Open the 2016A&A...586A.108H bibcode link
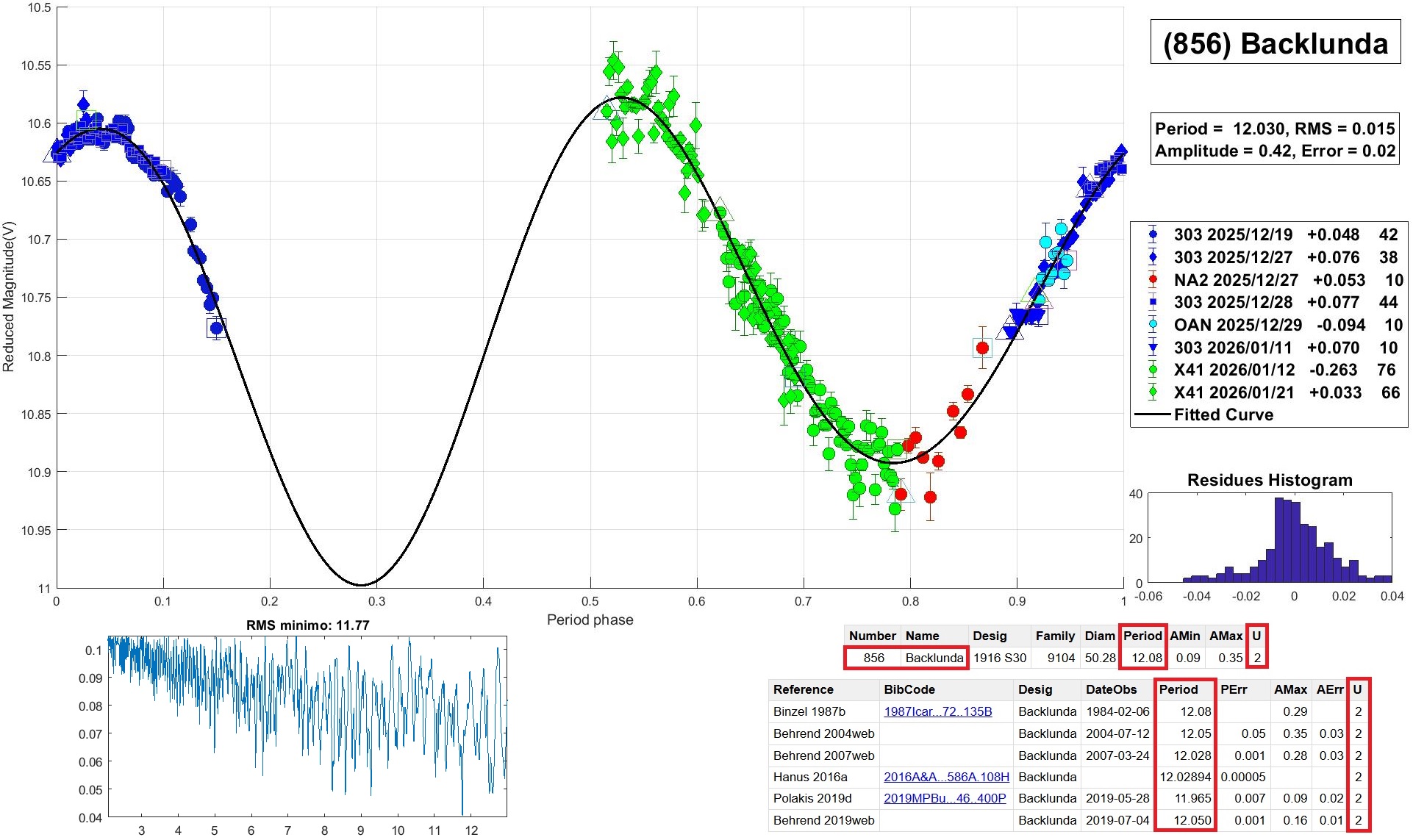Screen dimensions: 1413x840 point(946,777)
